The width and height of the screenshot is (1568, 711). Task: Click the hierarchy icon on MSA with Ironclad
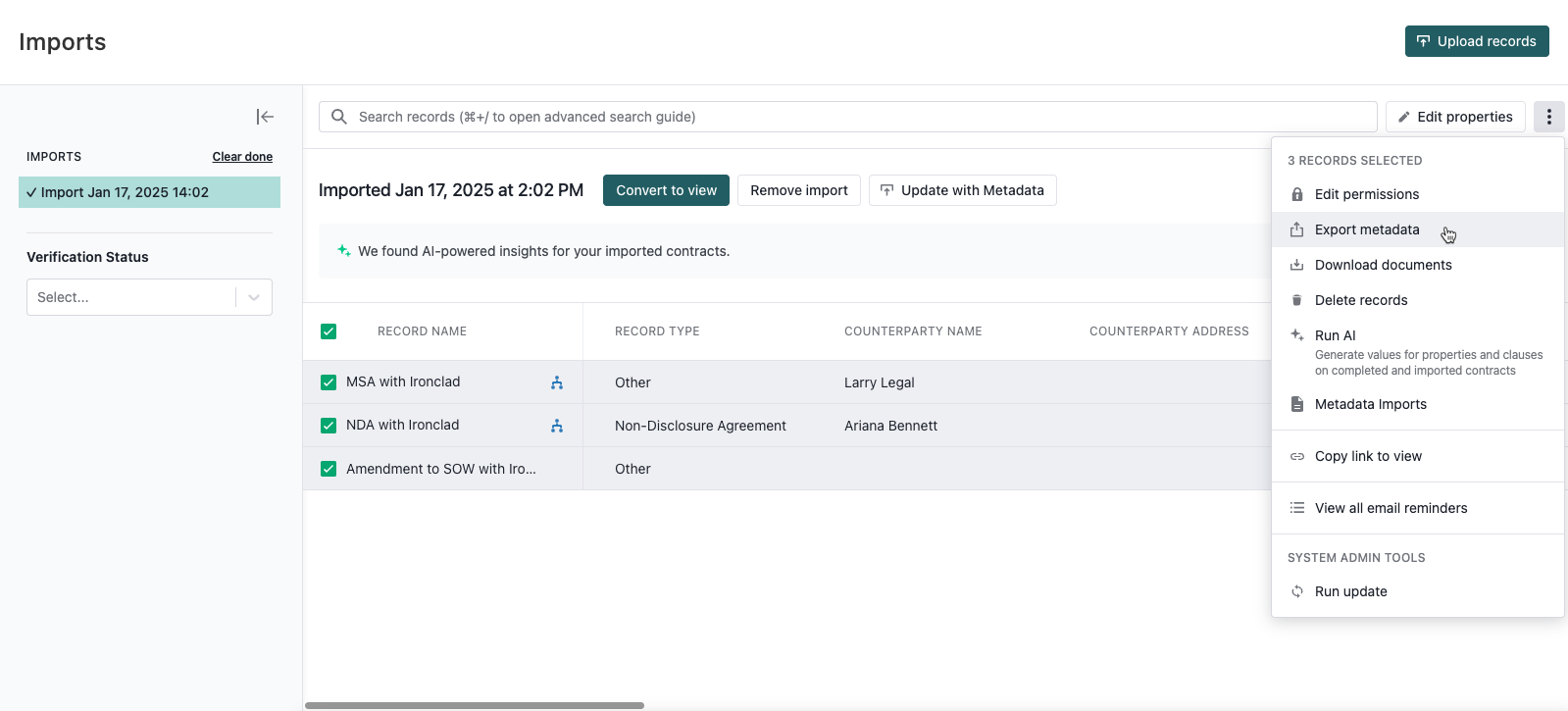pos(557,382)
